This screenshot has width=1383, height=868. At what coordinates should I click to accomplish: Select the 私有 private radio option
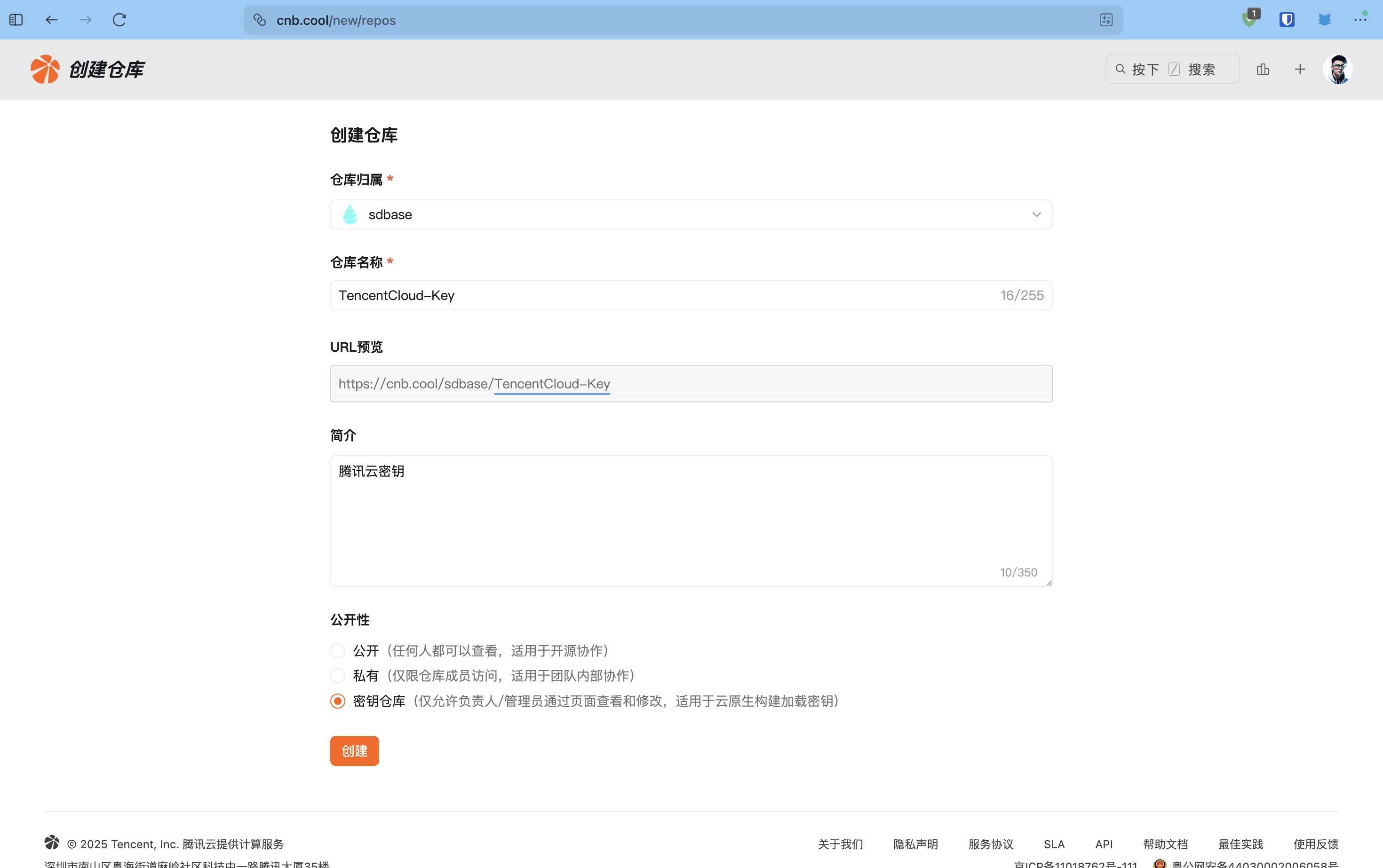coord(338,676)
